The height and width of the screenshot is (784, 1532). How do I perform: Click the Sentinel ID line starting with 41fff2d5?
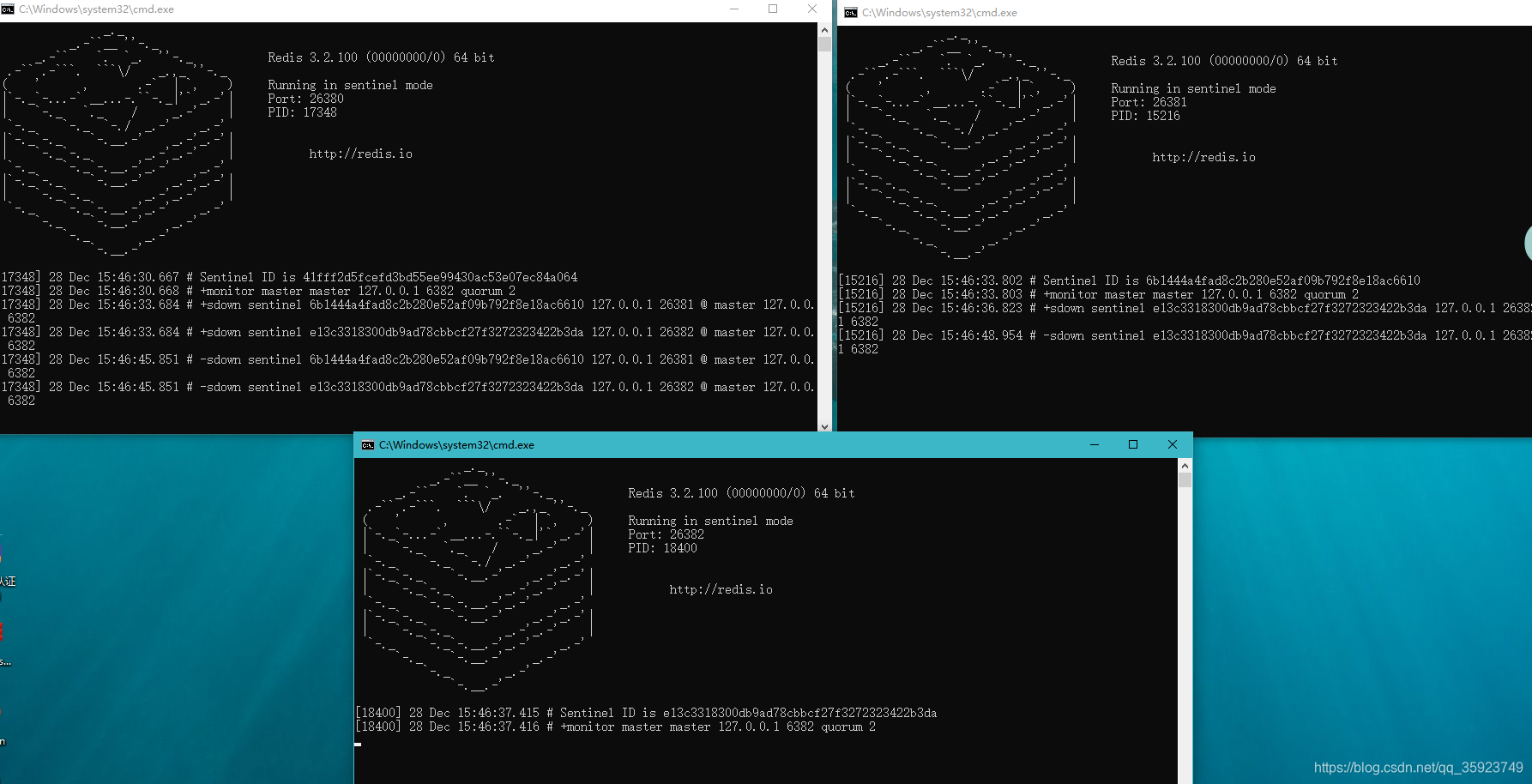click(x=289, y=278)
